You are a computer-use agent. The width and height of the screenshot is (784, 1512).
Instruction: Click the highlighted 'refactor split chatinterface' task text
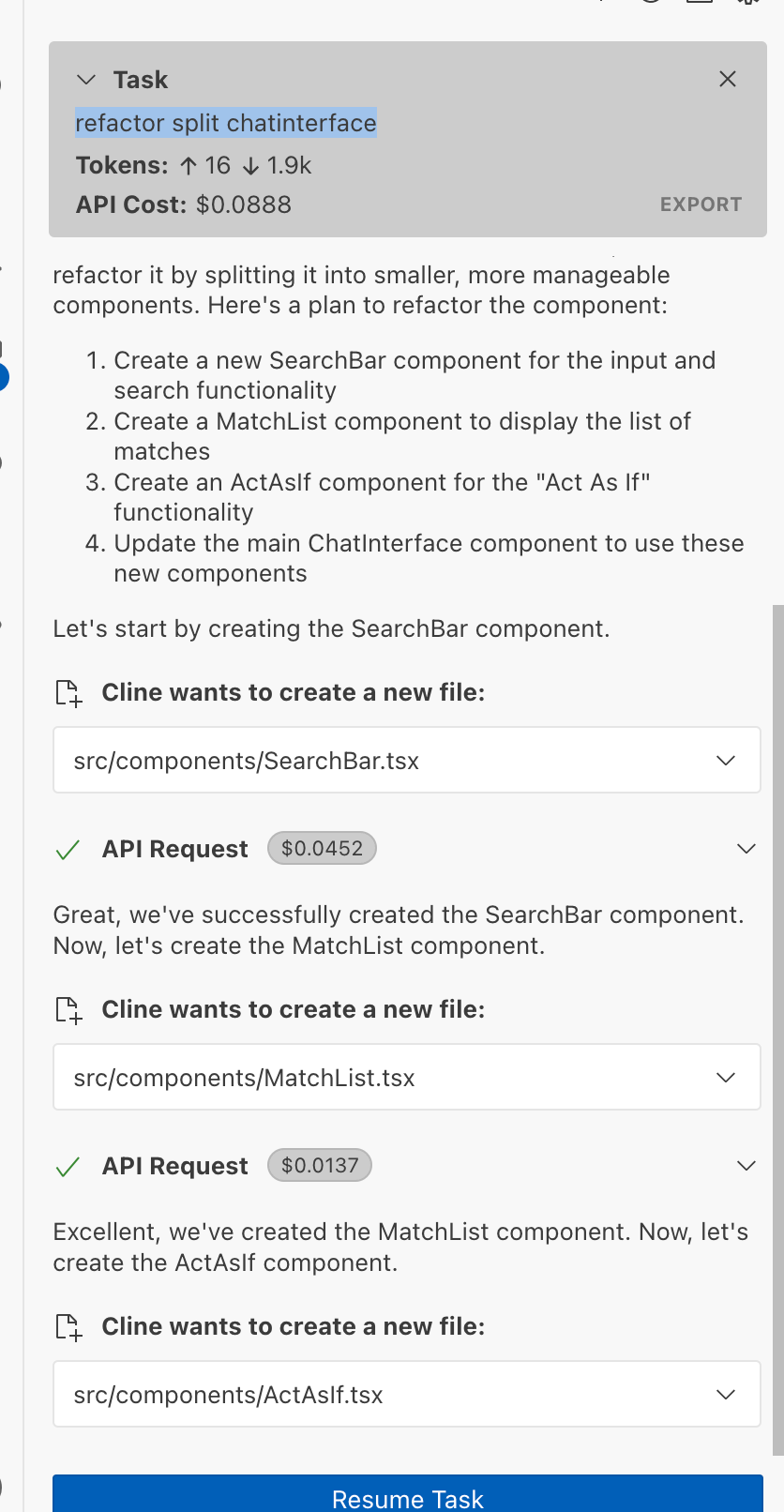pyautogui.click(x=226, y=123)
